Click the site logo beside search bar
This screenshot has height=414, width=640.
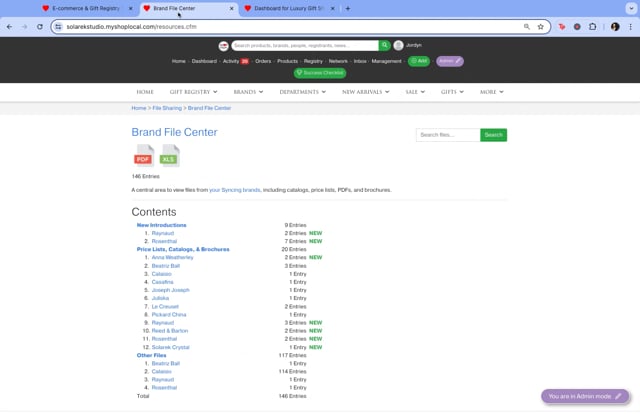(x=223, y=46)
